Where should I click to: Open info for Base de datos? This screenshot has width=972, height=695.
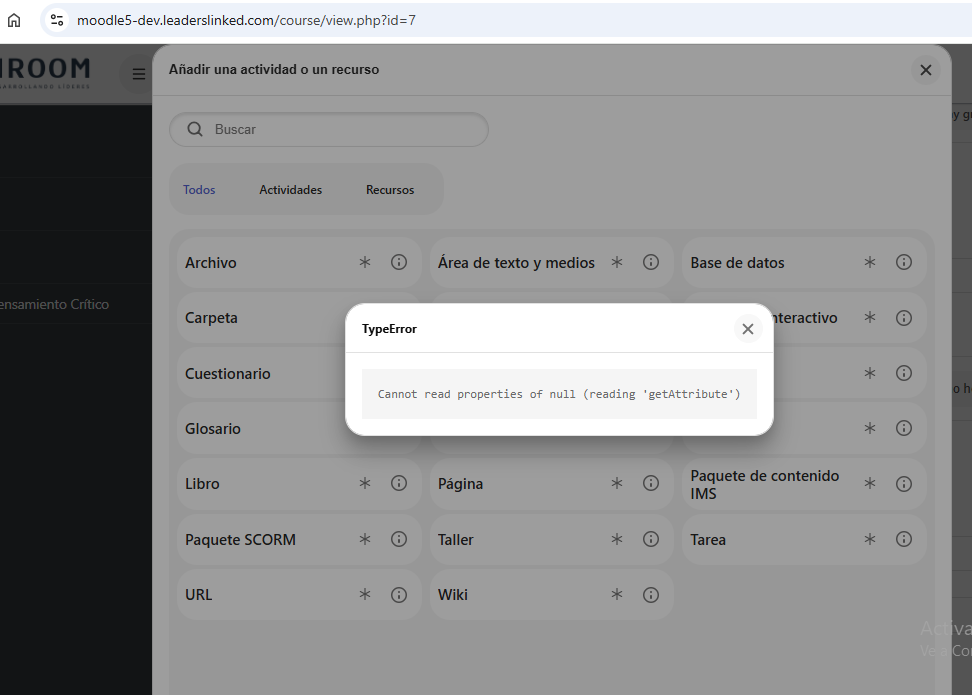(904, 262)
